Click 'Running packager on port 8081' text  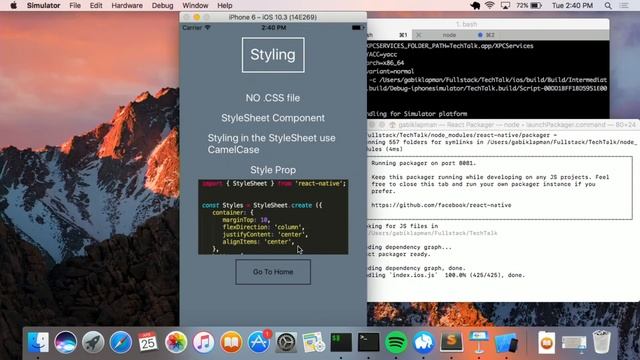(424, 163)
